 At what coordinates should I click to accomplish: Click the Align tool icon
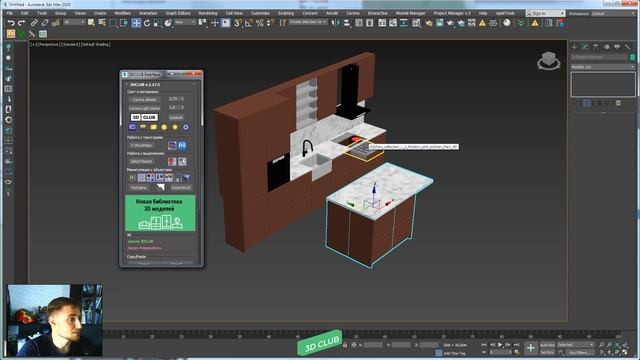(347, 23)
